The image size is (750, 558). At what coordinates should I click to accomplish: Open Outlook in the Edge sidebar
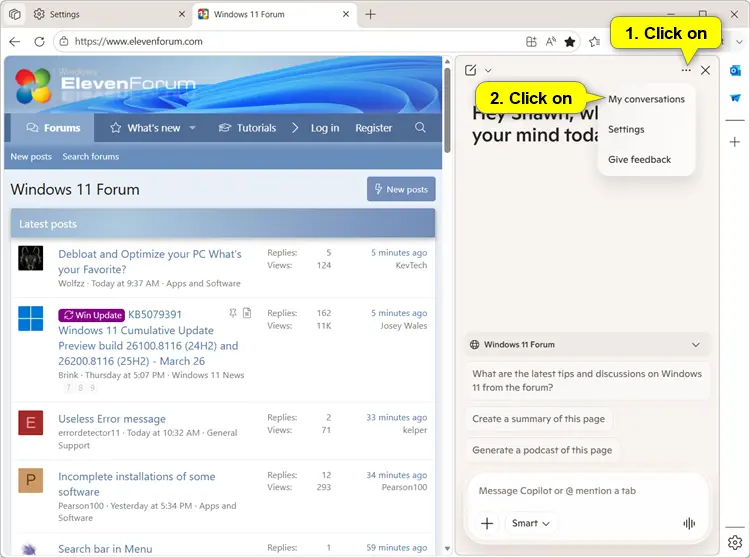(735, 71)
